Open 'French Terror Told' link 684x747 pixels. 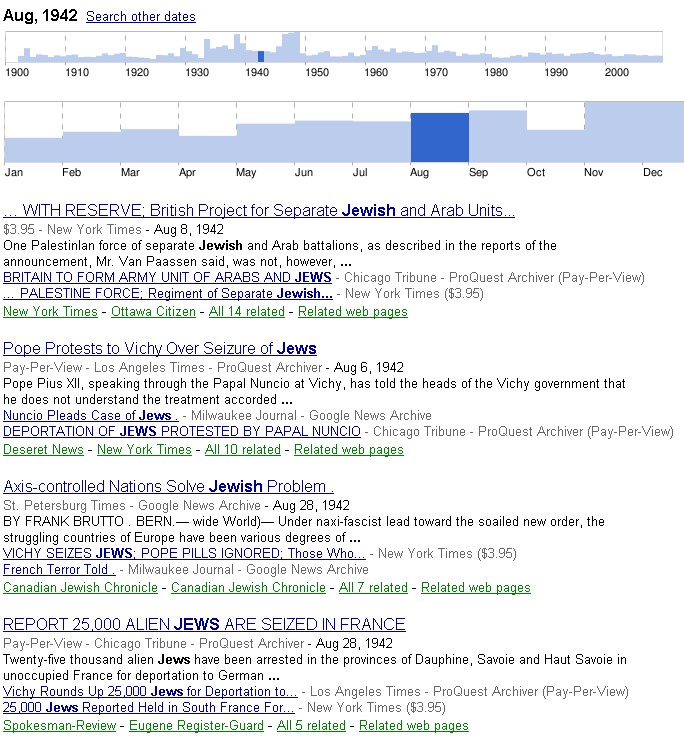59,570
